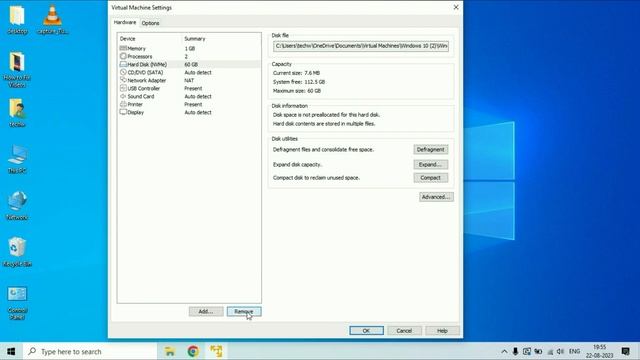Cancel the Virtual Machine Settings dialog
640x360 pixels.
tap(404, 331)
